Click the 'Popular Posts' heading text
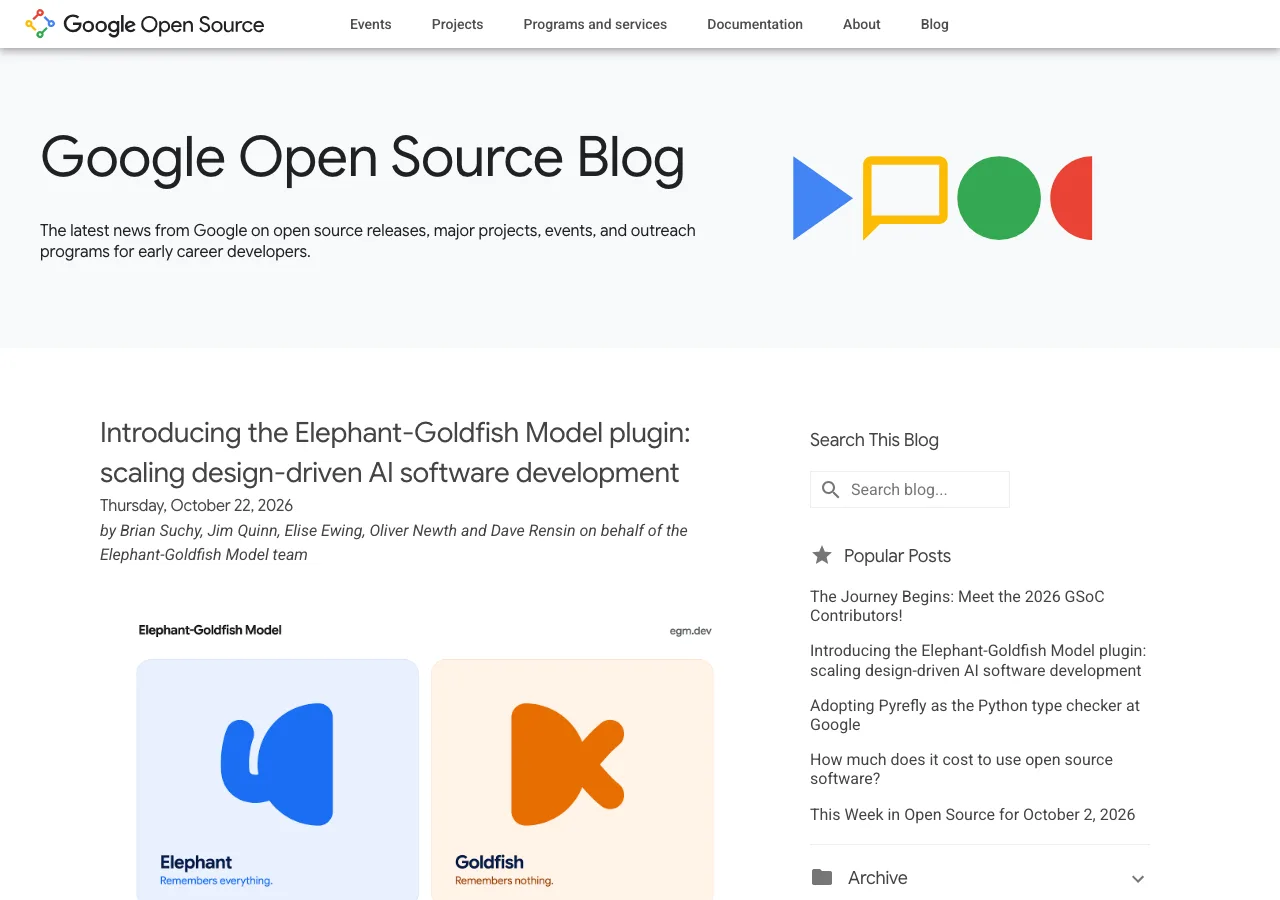Screen dimensions: 1280x900 pos(897,556)
